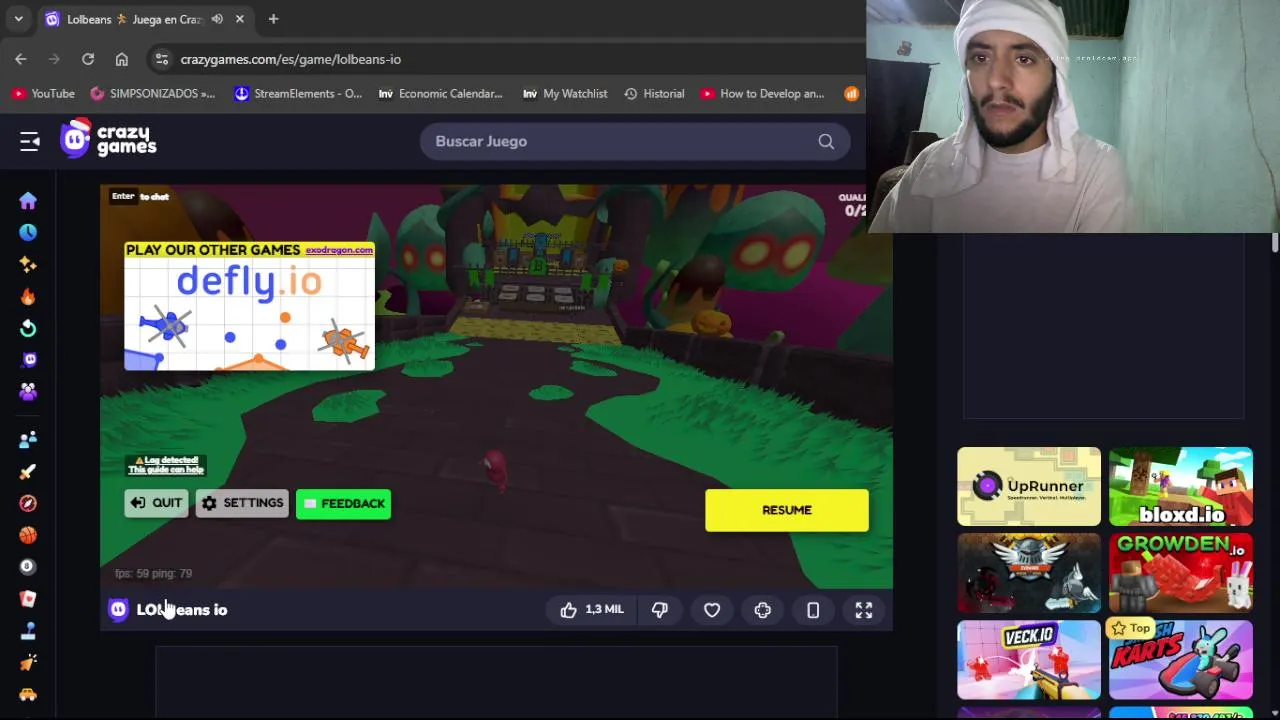This screenshot has height=720, width=1280.
Task: Open the tab search dropdown
Action: 18,19
